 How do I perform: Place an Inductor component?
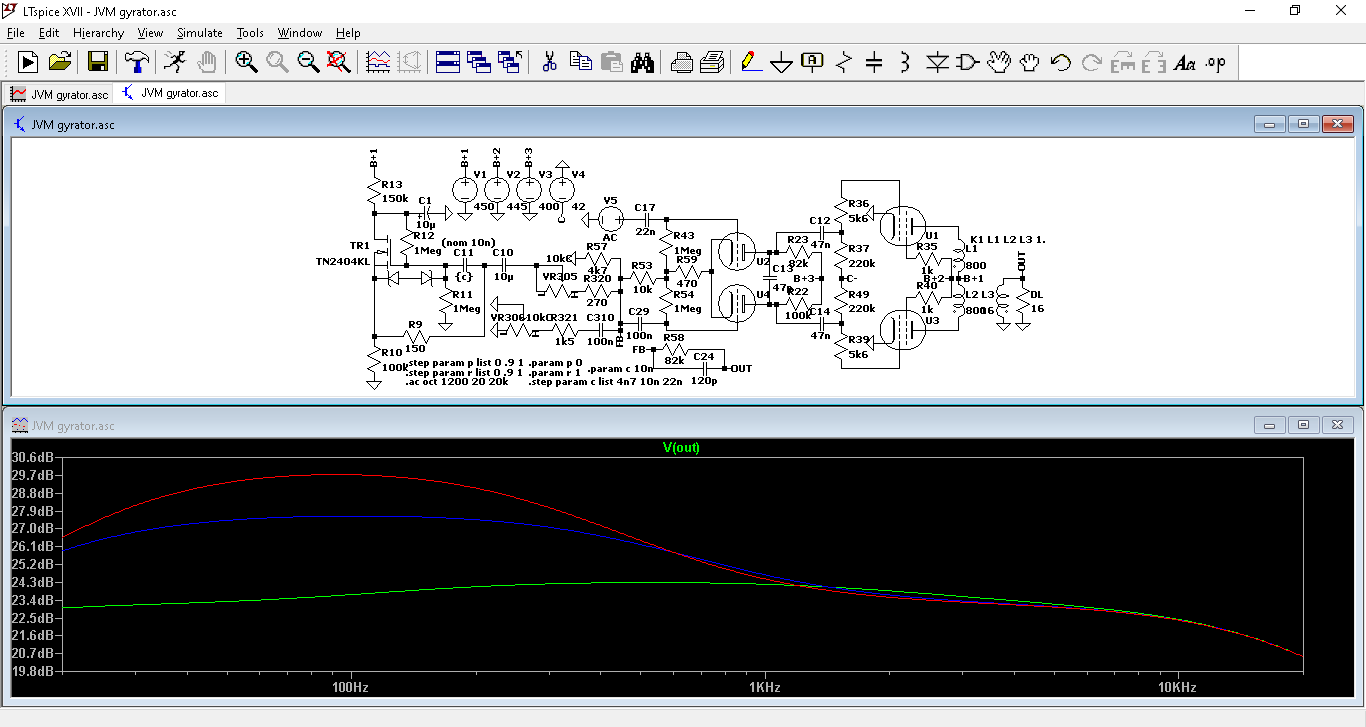pos(905,62)
